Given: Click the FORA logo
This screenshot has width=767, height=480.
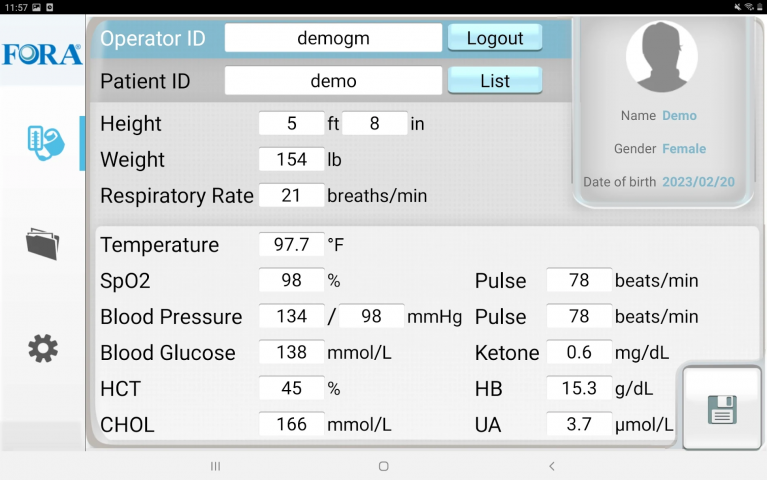Looking at the screenshot, I should [42, 54].
